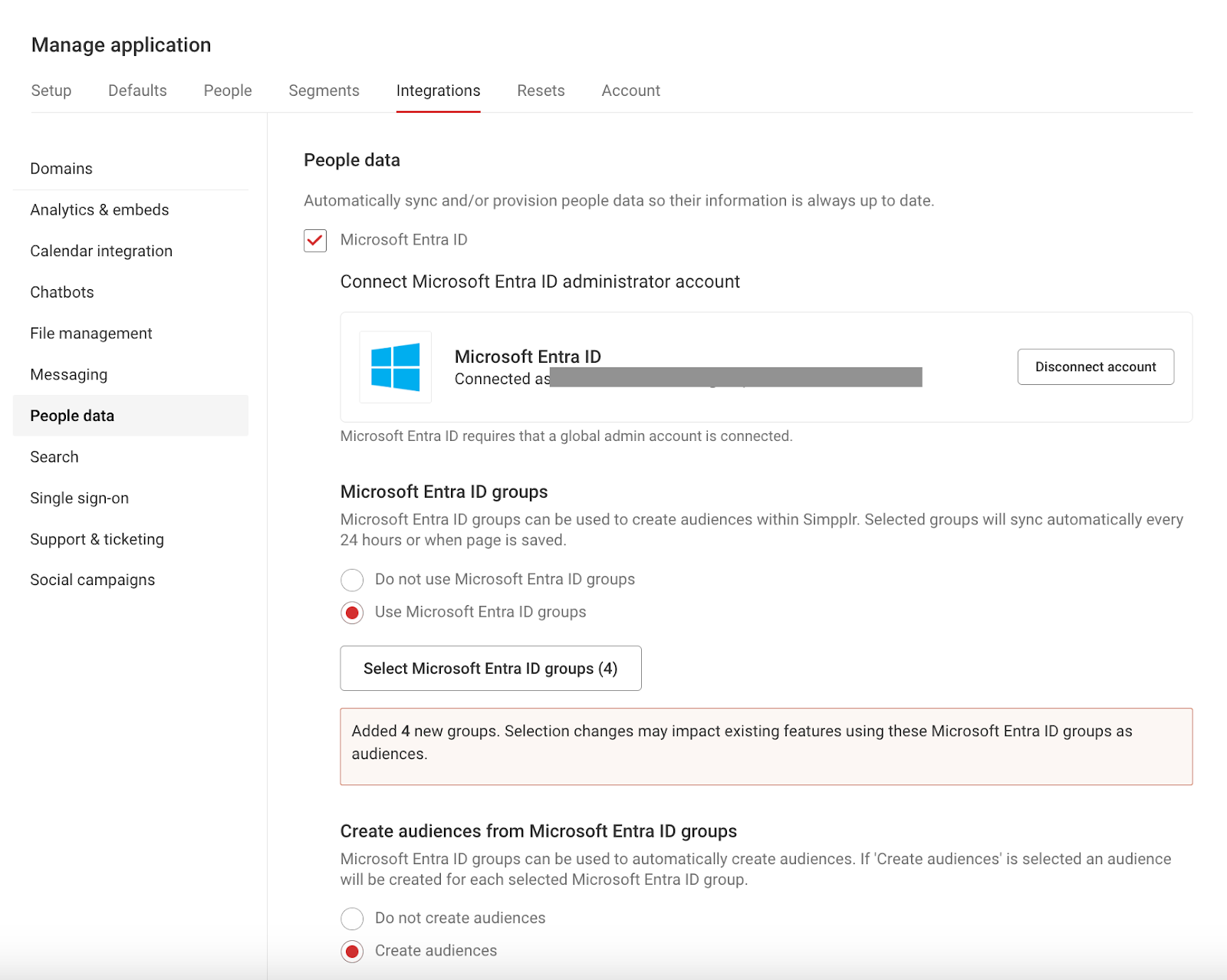Viewport: 1227px width, 980px height.
Task: Click the Microsoft Entra ID card title
Action: 528,357
